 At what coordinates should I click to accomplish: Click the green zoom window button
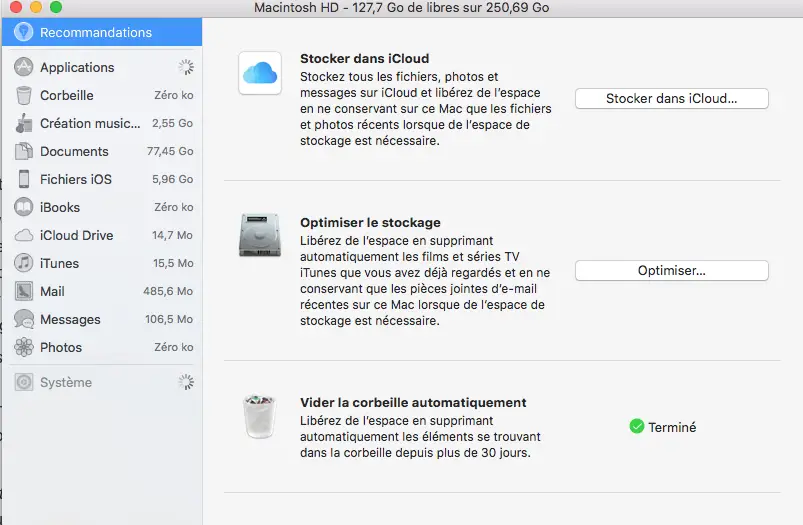point(56,7)
